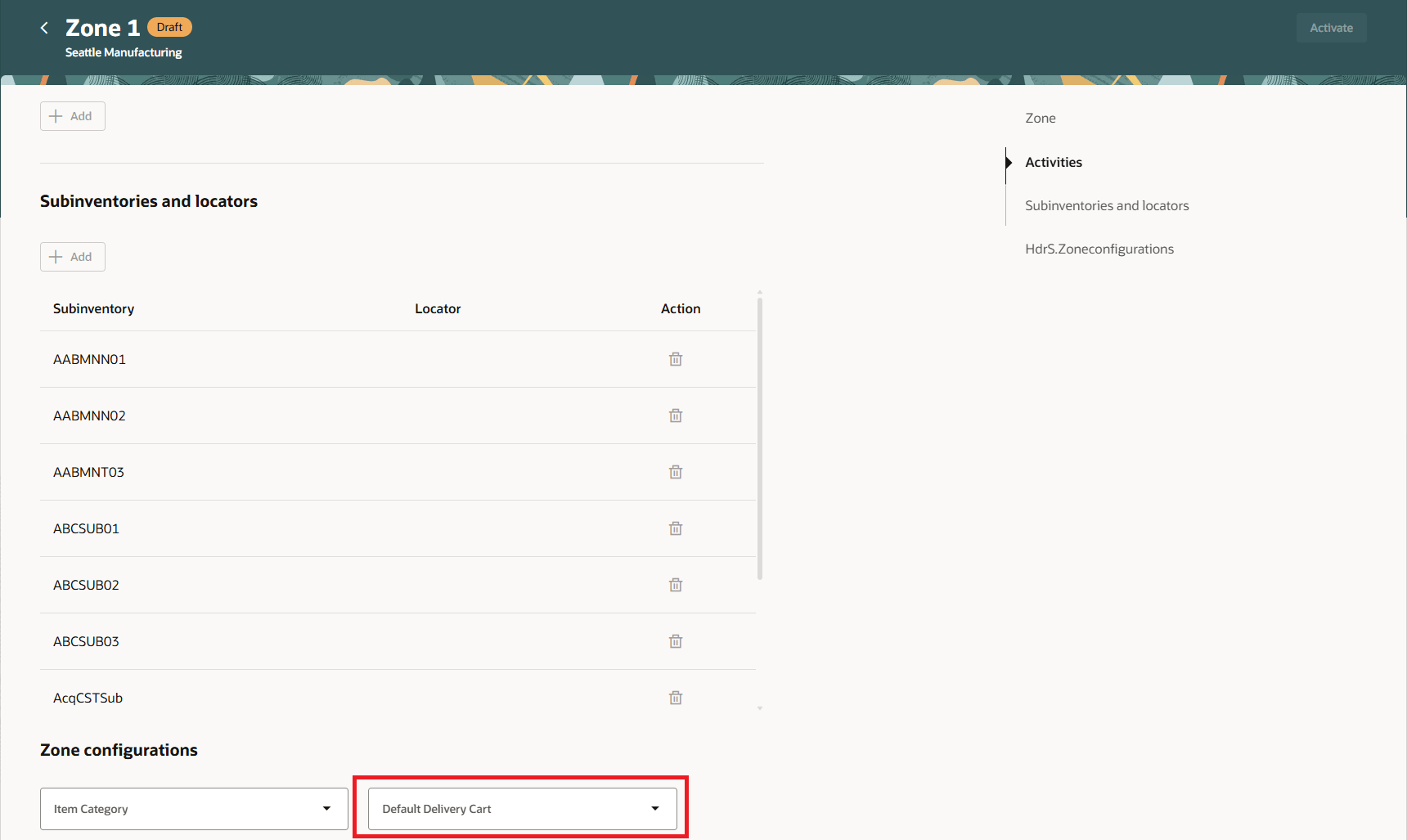Open the Item Category dropdown
The image size is (1407, 840).
[x=194, y=809]
